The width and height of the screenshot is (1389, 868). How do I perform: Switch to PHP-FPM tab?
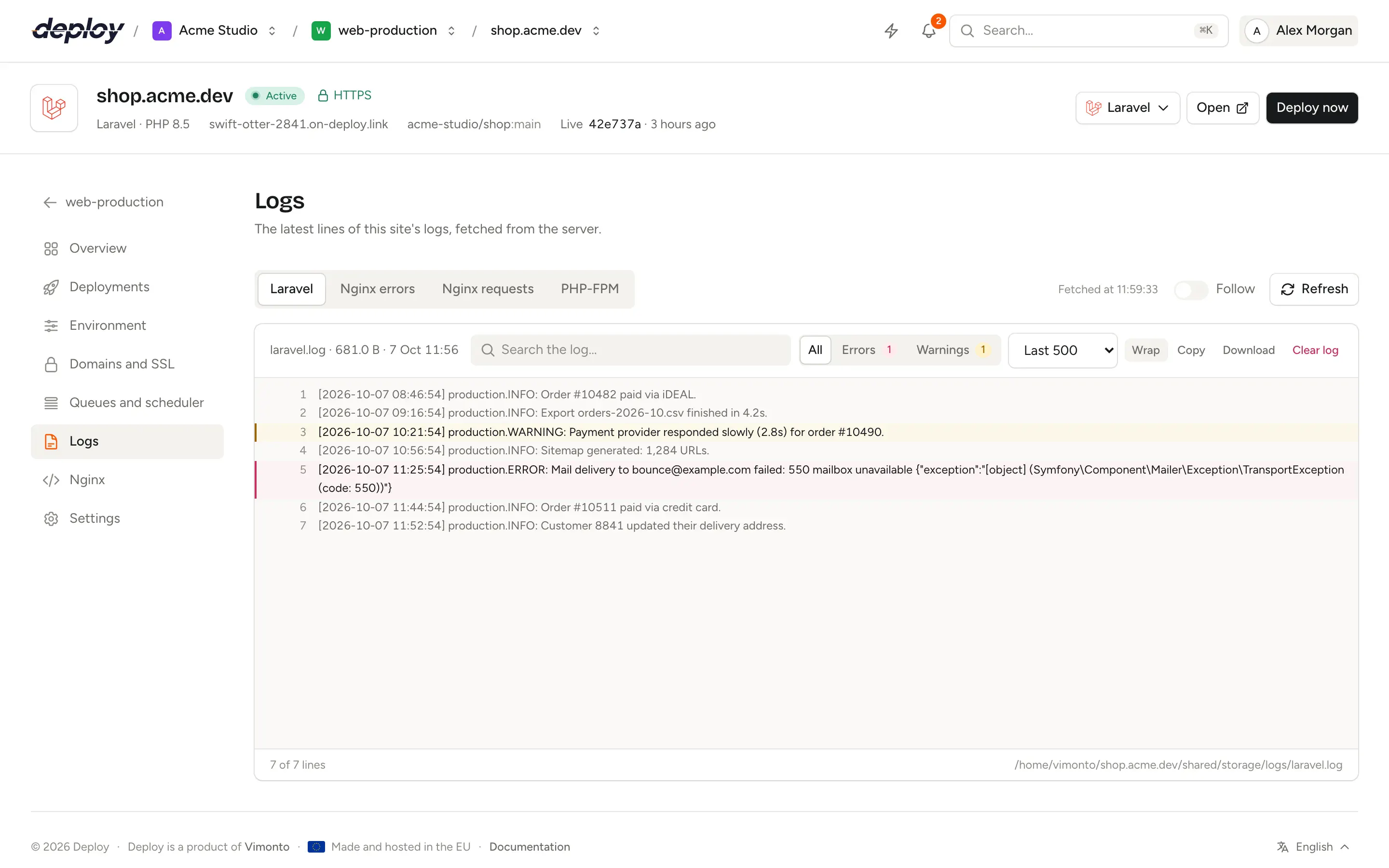[589, 289]
